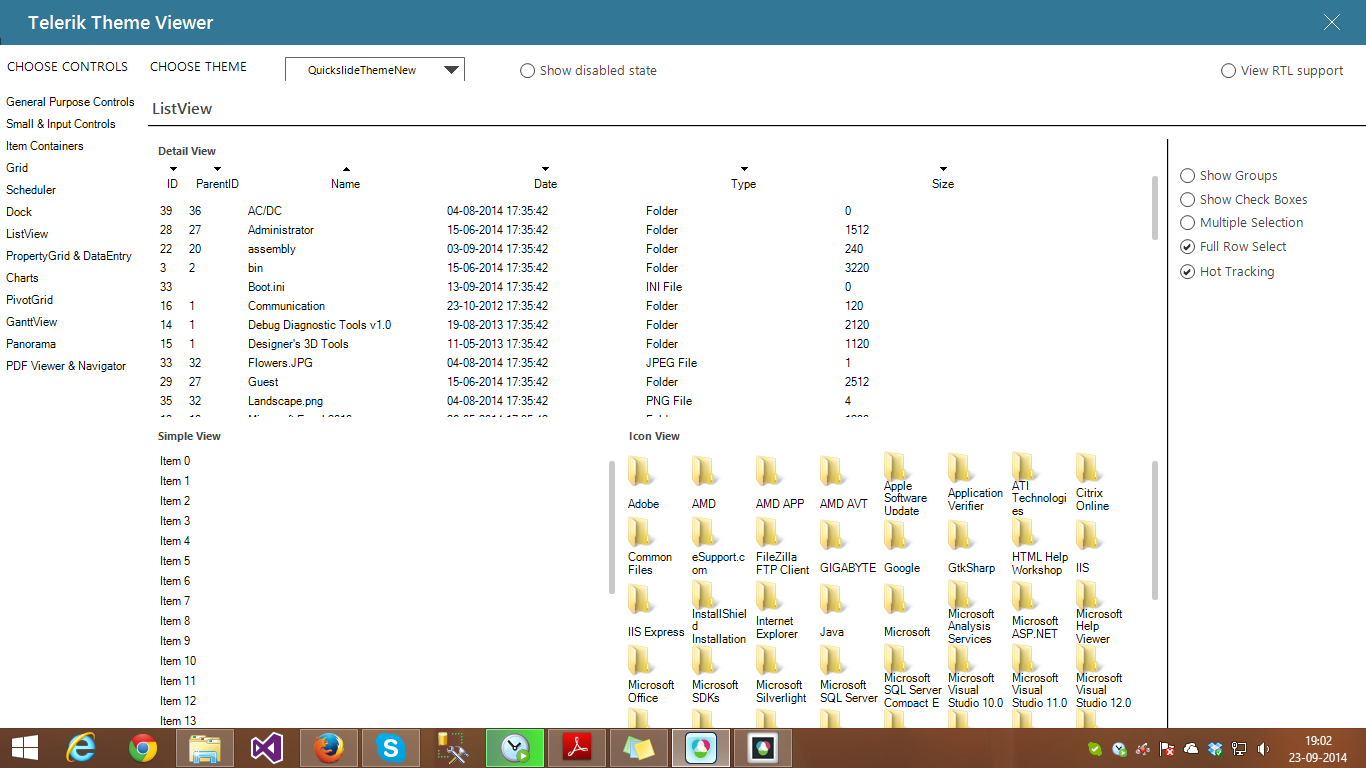Open Google Chrome from the taskbar
1366x768 pixels.
coord(143,748)
